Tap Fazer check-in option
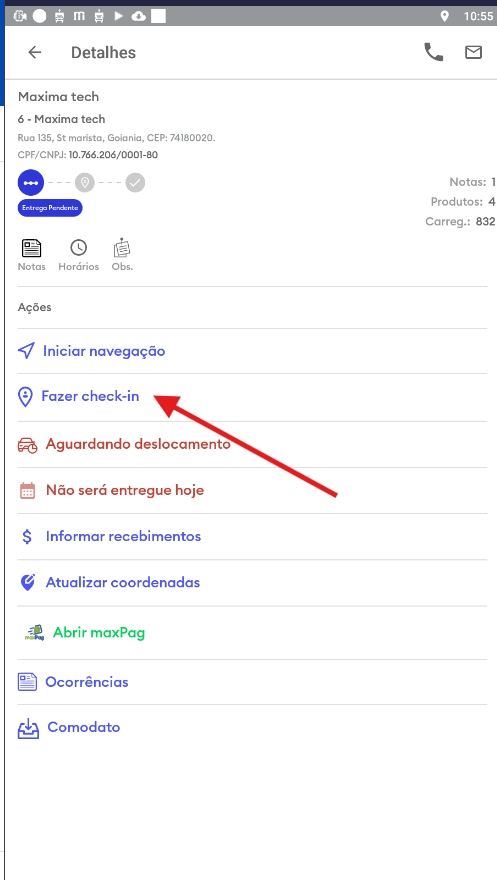497x880 pixels. pos(252,397)
